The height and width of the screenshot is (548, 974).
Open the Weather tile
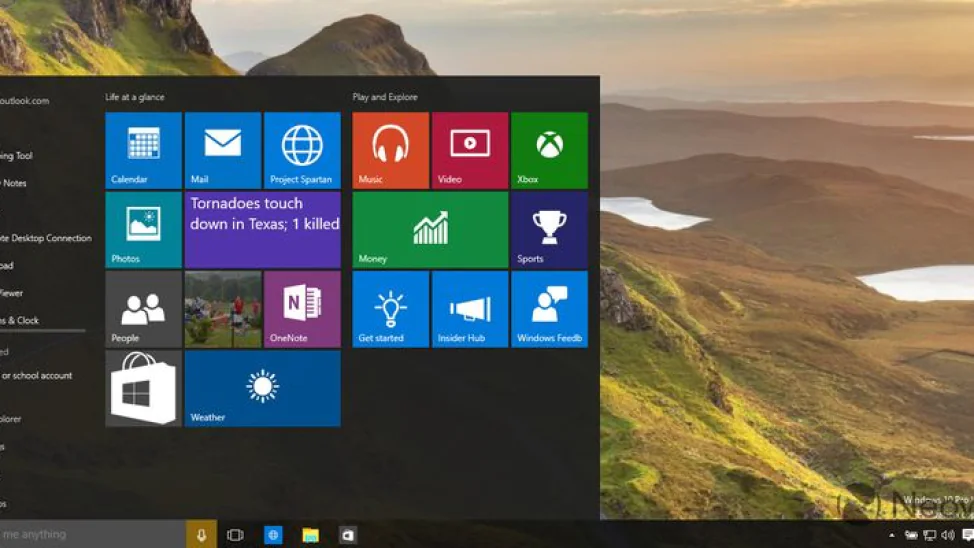[263, 389]
